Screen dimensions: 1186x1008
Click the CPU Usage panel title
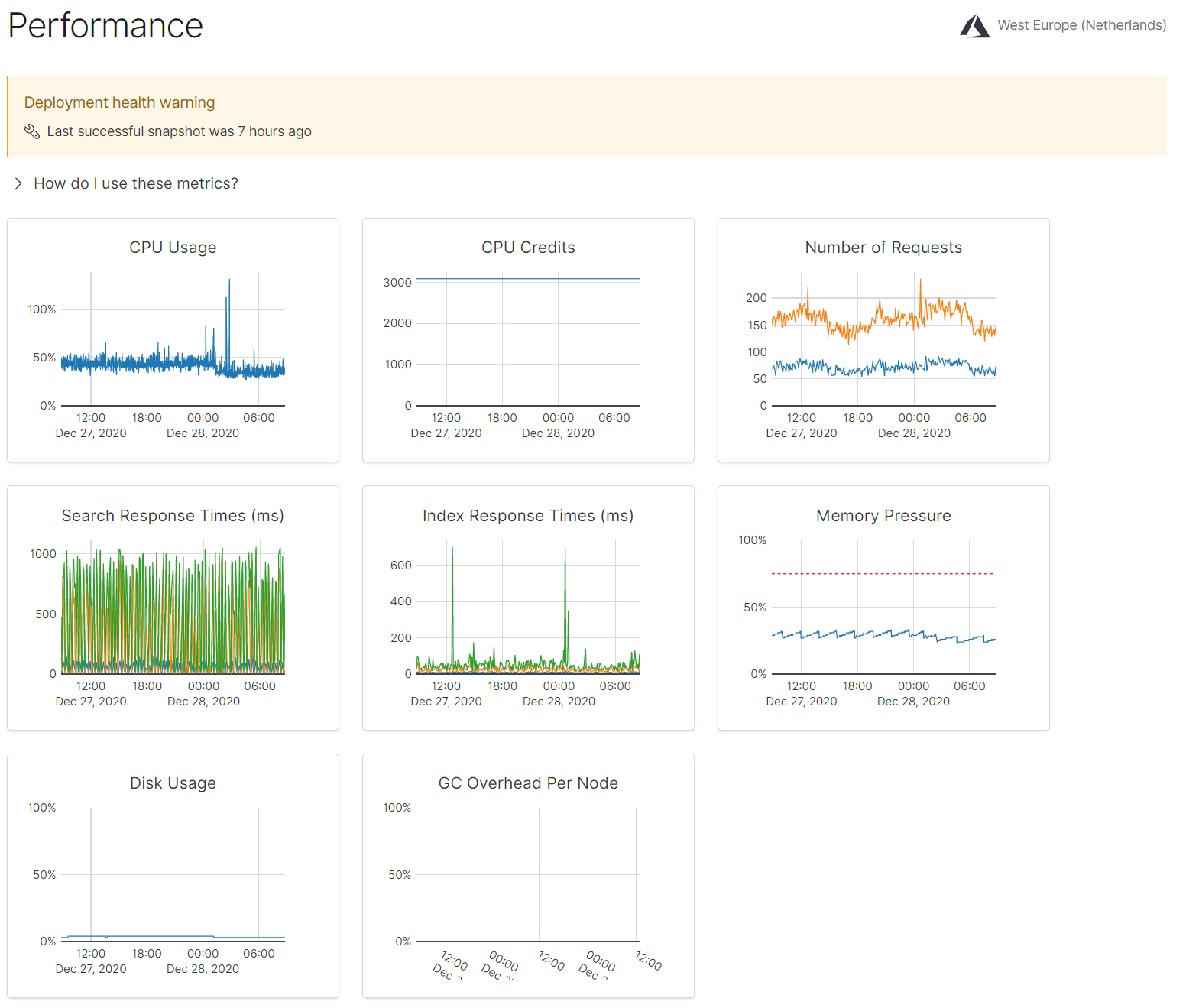point(173,248)
